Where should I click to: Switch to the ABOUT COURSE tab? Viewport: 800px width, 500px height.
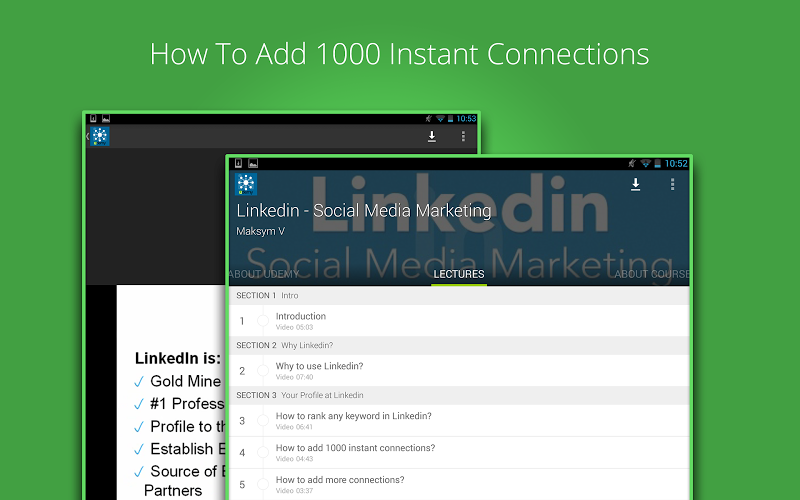coord(652,274)
